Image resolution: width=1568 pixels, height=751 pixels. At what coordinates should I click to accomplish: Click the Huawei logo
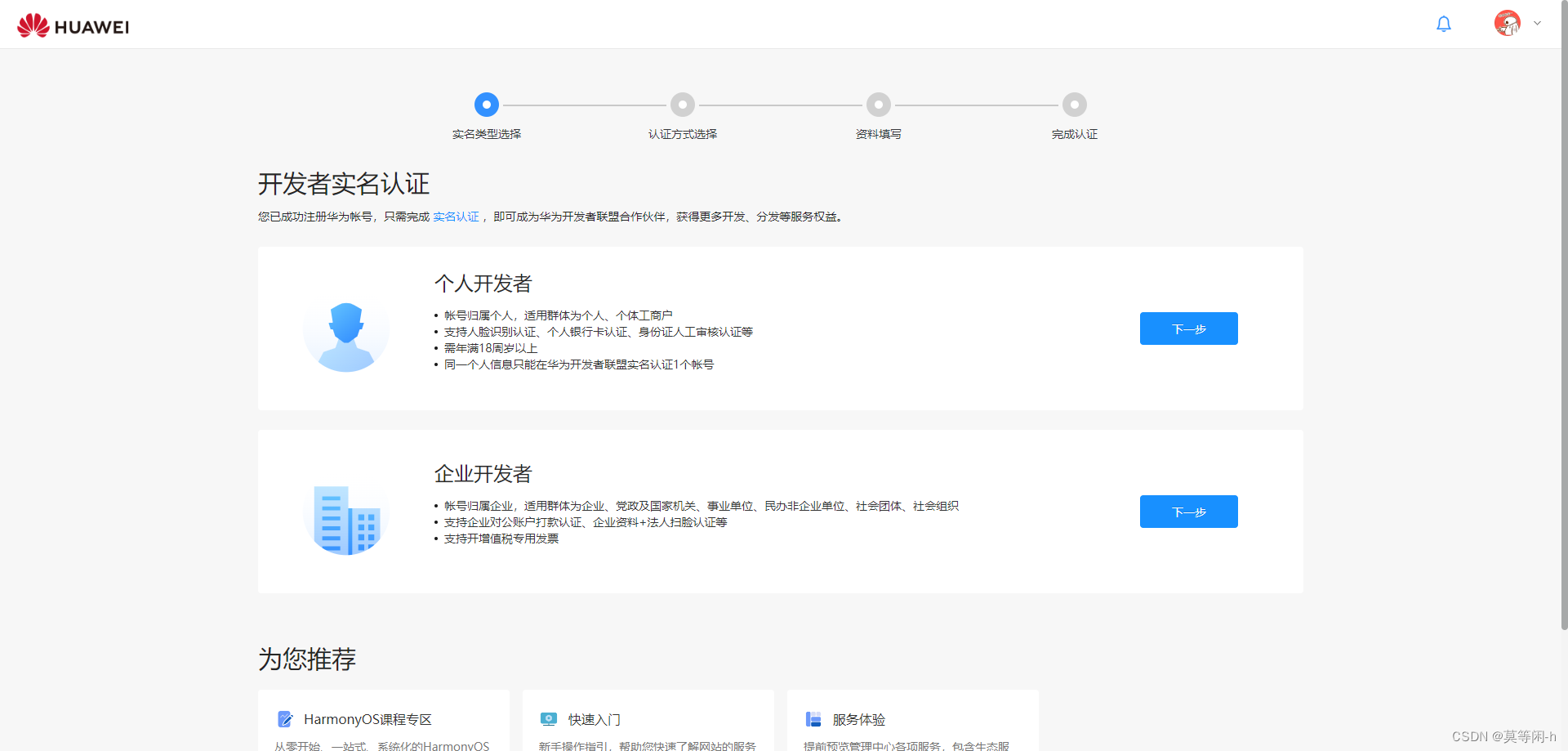point(73,26)
